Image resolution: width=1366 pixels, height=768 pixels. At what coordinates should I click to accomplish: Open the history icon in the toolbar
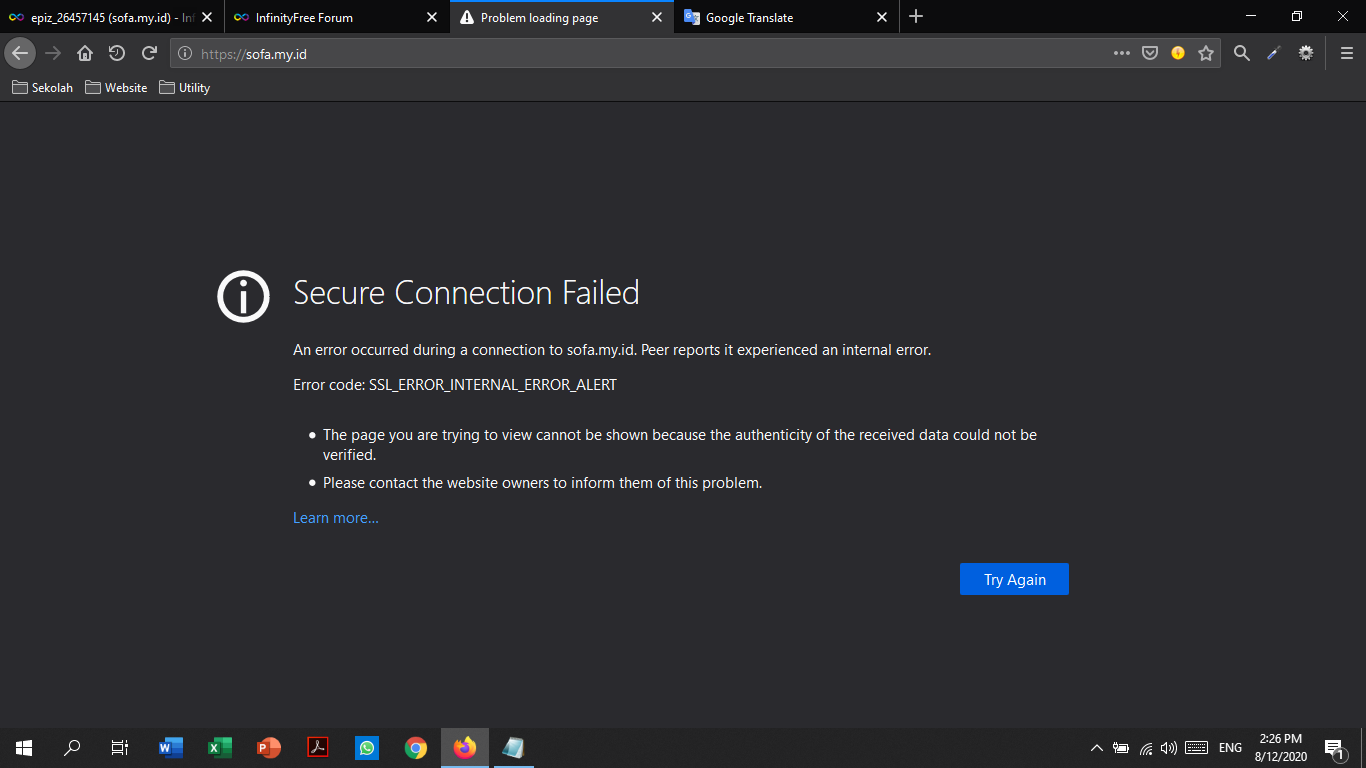point(117,54)
